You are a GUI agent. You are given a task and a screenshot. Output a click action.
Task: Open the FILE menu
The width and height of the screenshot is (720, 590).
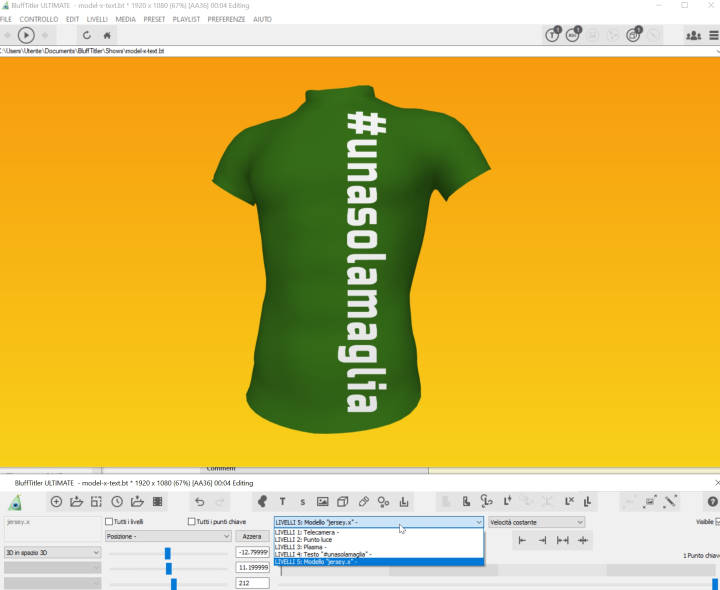point(6,19)
